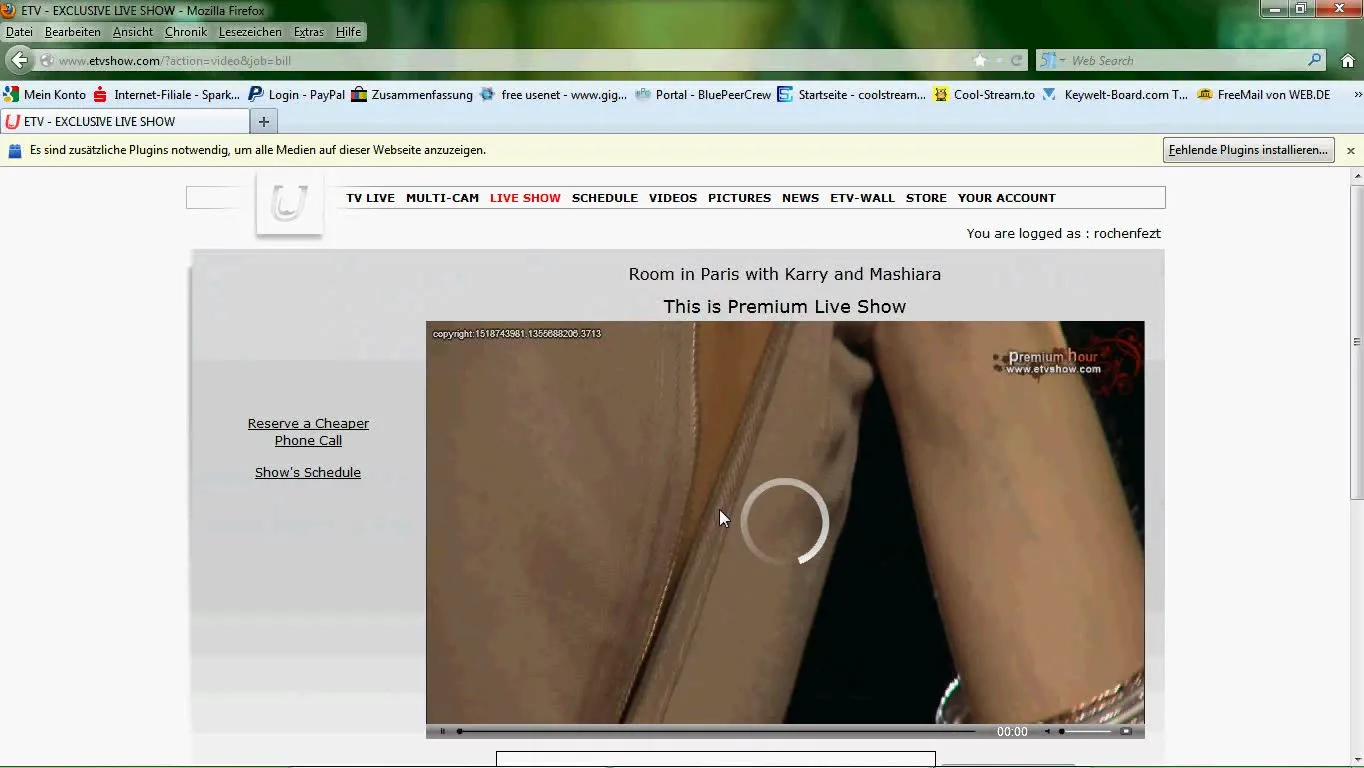Open the Chronik menu
Image resolution: width=1364 pixels, height=768 pixels.
pyautogui.click(x=185, y=32)
